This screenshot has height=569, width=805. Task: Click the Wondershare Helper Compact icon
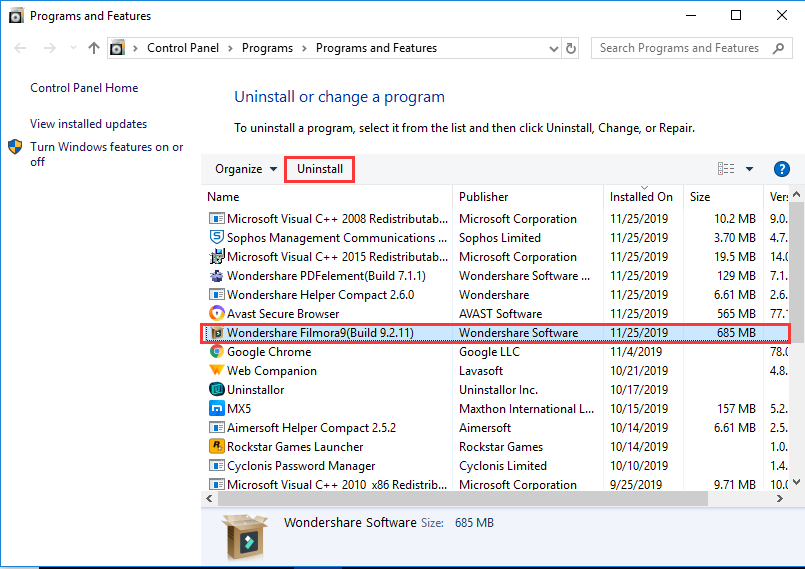coord(217,295)
